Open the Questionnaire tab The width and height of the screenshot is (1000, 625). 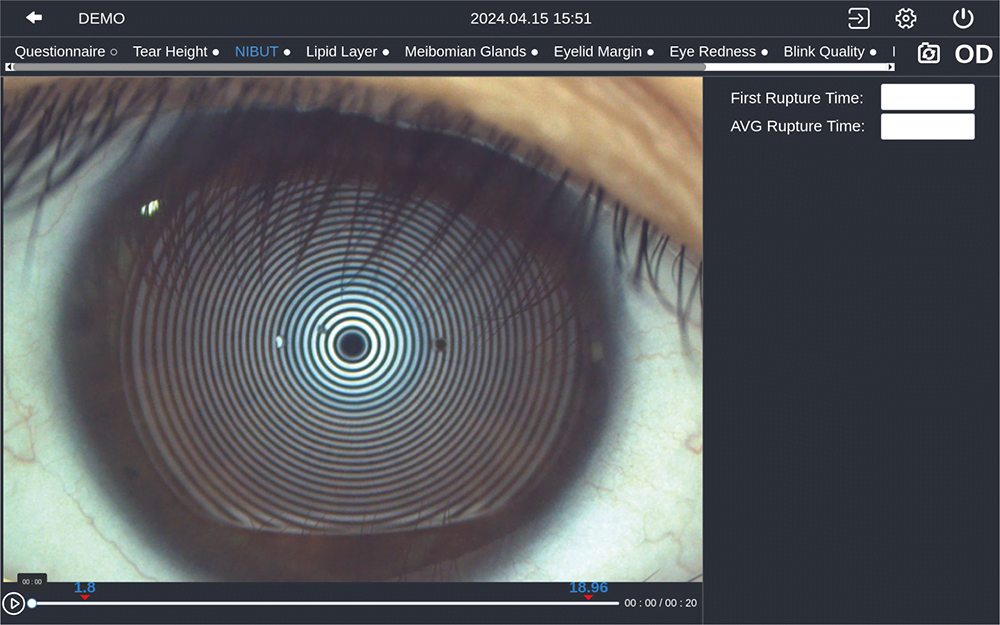click(60, 52)
